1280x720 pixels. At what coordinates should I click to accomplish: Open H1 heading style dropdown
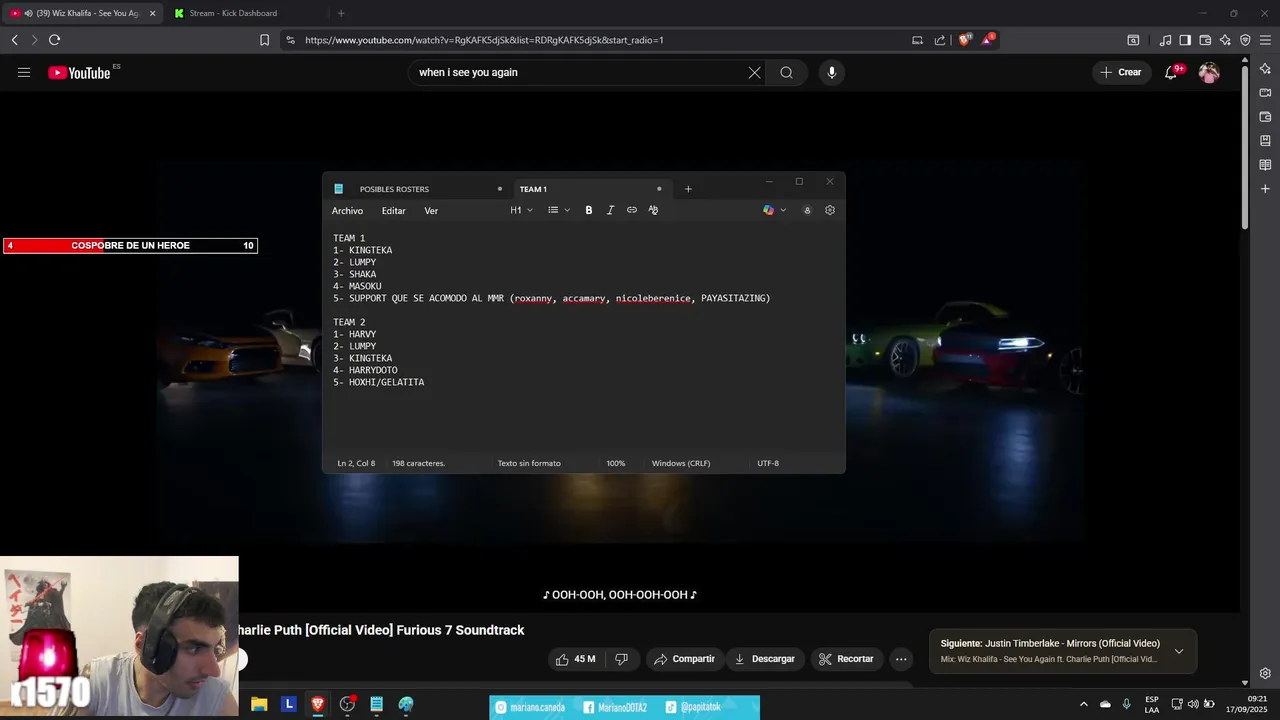(x=521, y=210)
